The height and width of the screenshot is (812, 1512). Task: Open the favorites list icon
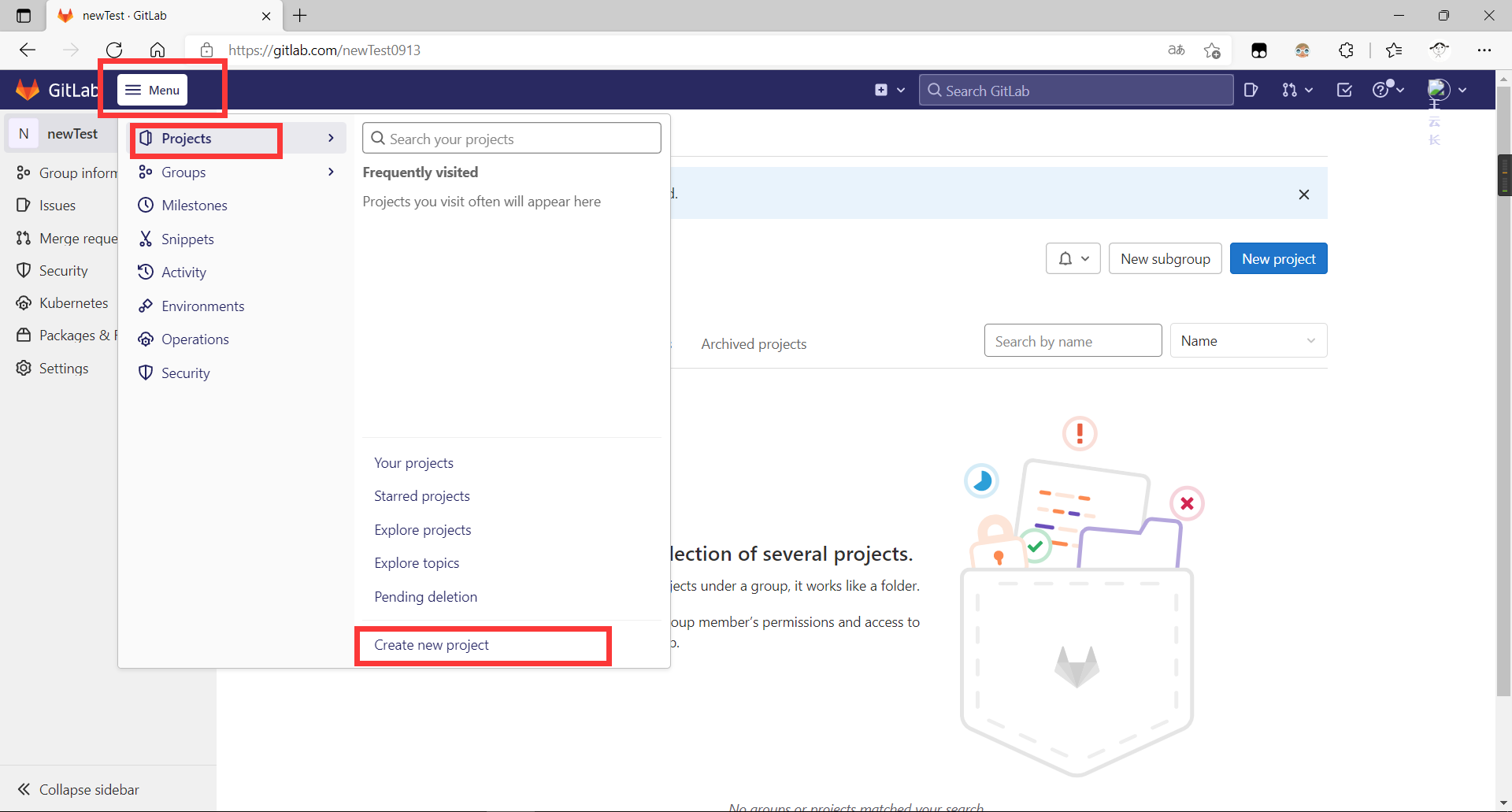1394,50
